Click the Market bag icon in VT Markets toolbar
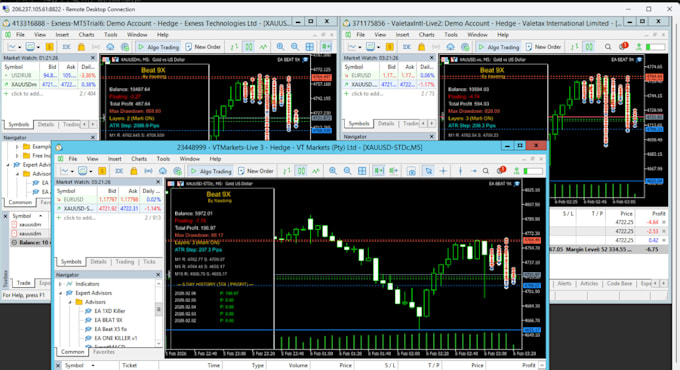Screen dimensions: 680x370 (134, 171)
